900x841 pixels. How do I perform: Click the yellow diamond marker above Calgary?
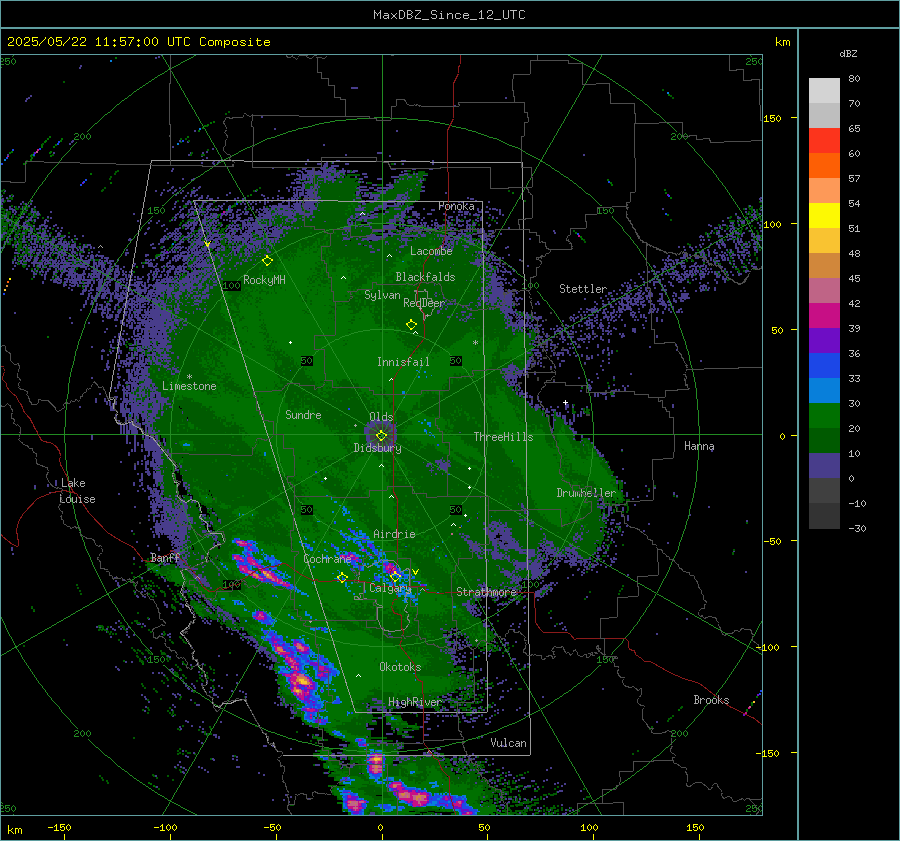(395, 576)
